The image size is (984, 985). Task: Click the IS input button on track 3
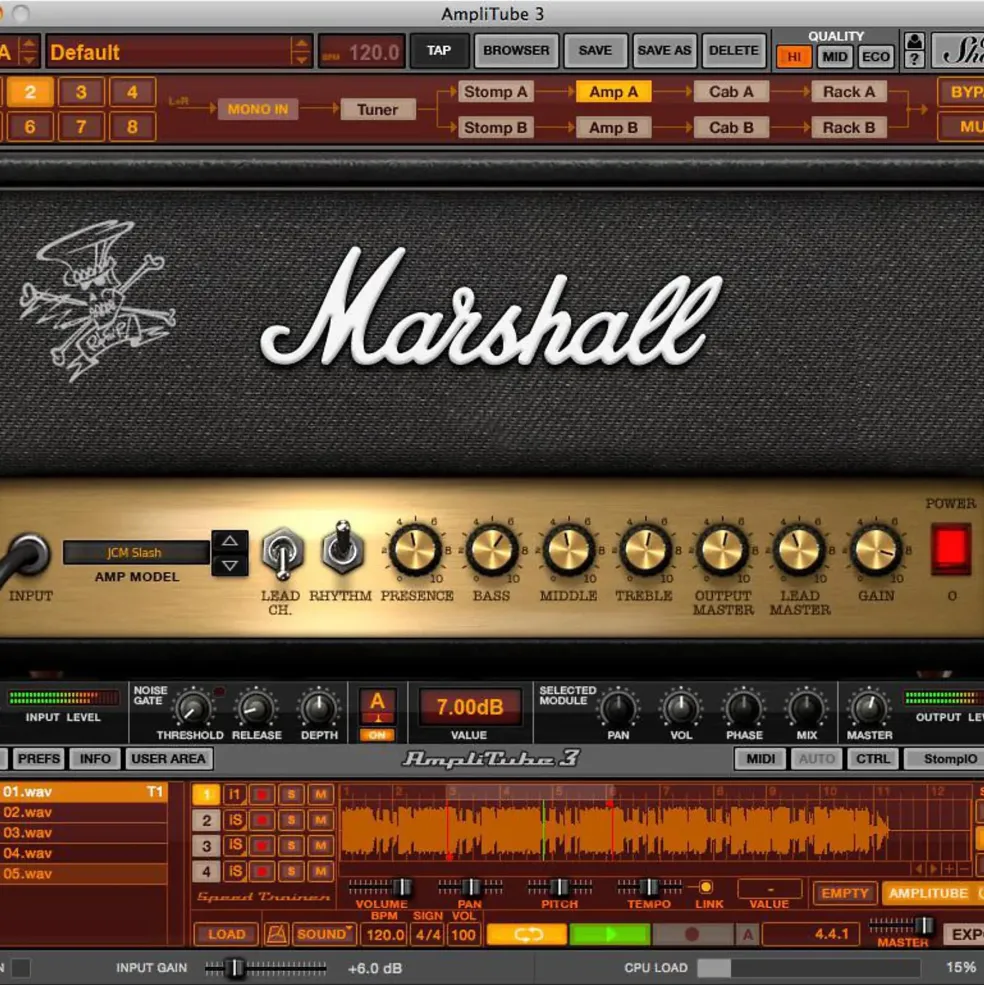pyautogui.click(x=234, y=846)
